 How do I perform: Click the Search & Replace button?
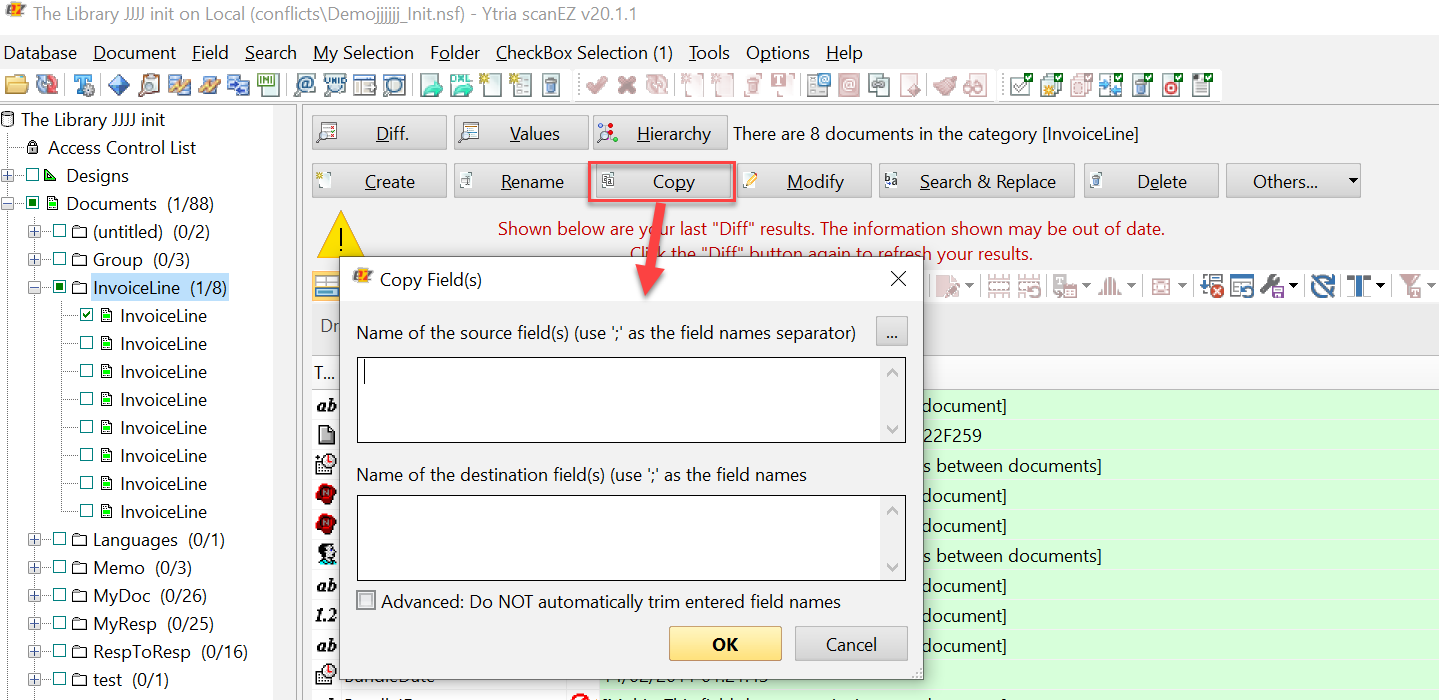tap(976, 181)
